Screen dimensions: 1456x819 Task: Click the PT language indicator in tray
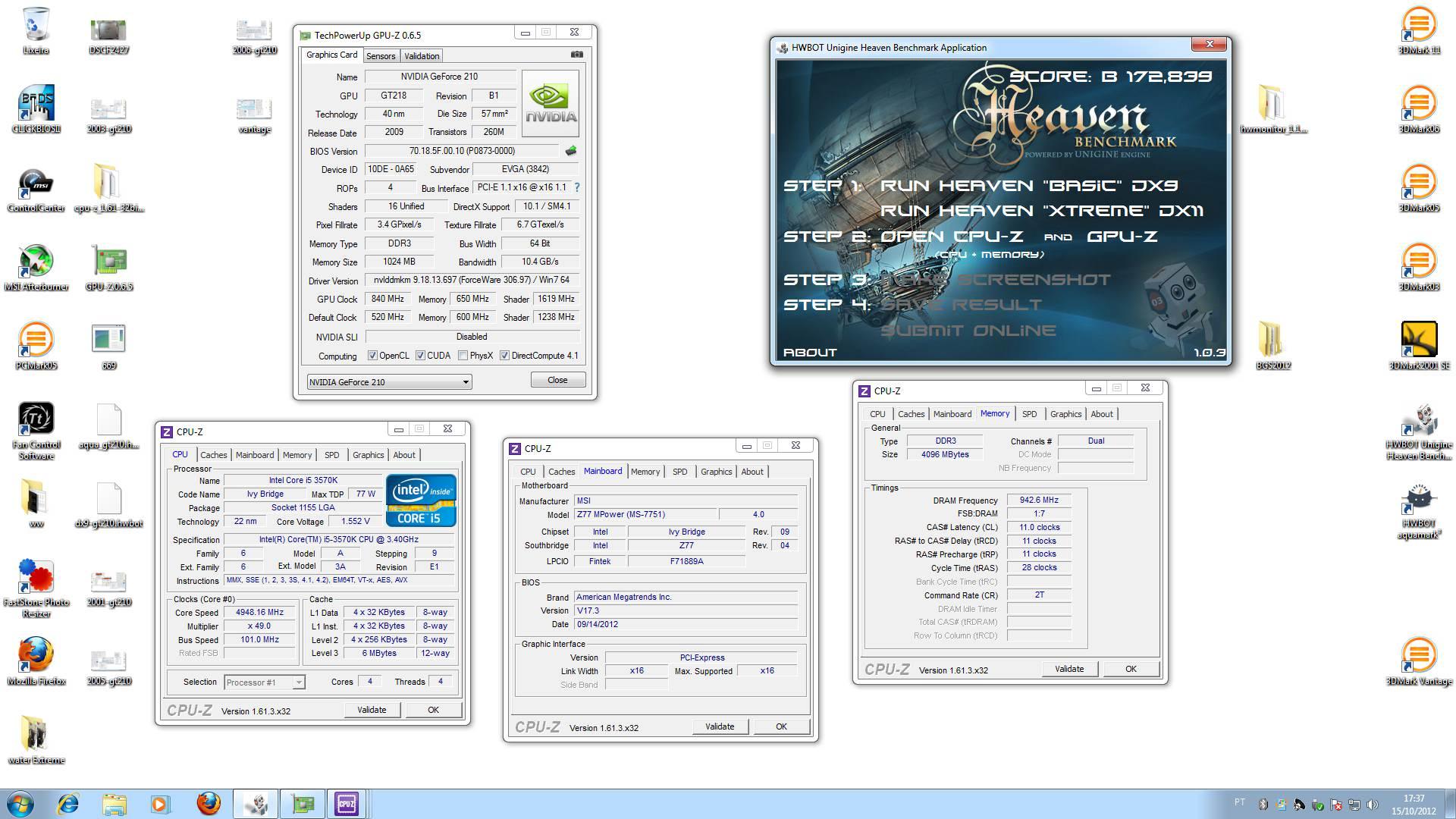(x=1240, y=802)
